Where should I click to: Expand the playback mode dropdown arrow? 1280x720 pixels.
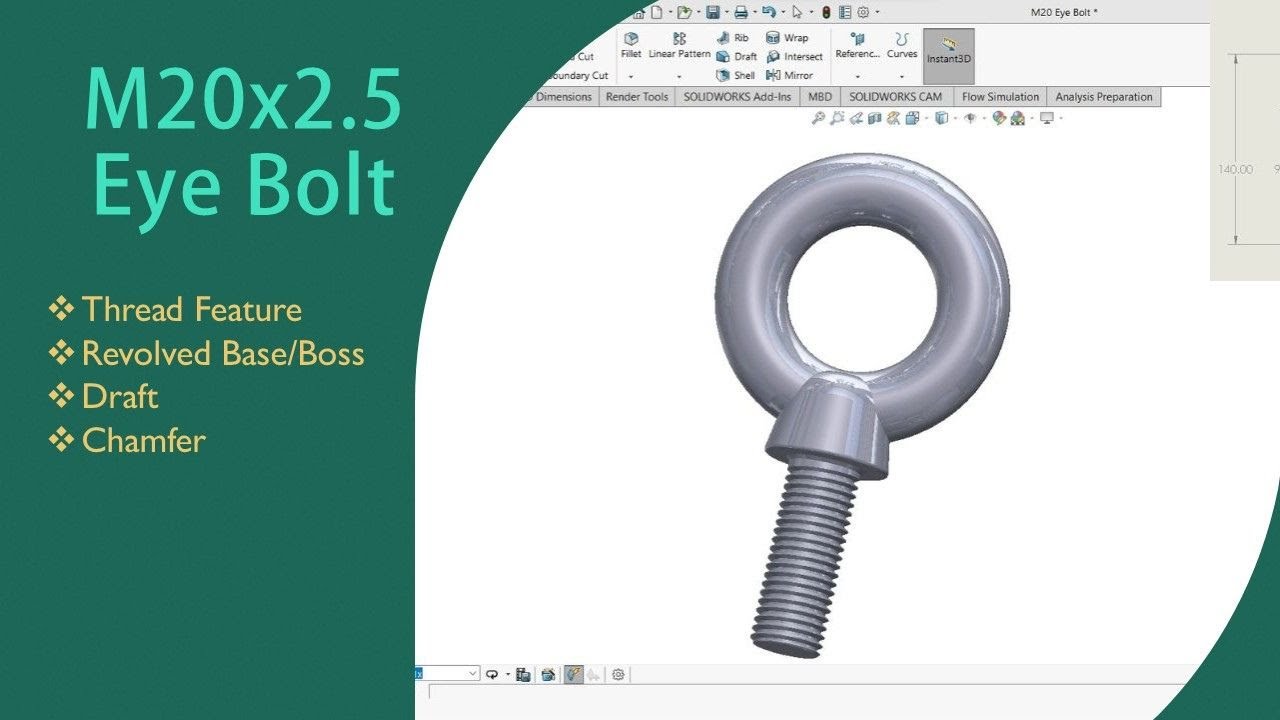[508, 674]
